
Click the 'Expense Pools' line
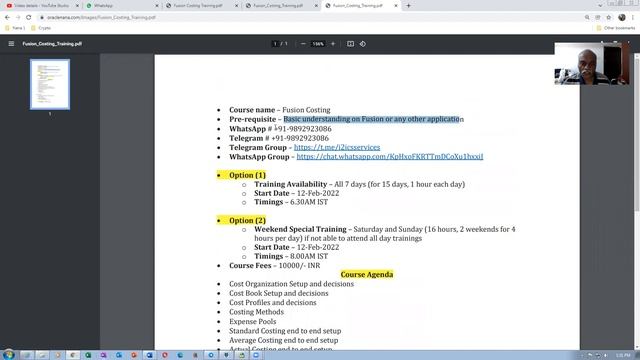[x=252, y=322]
